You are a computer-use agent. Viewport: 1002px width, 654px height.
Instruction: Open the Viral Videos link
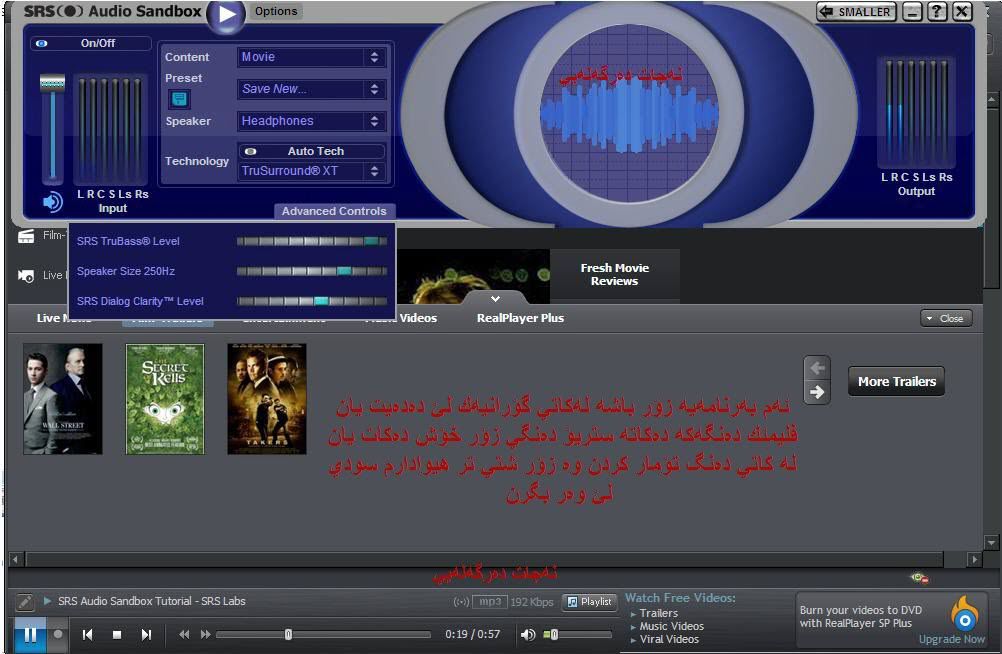click(669, 639)
